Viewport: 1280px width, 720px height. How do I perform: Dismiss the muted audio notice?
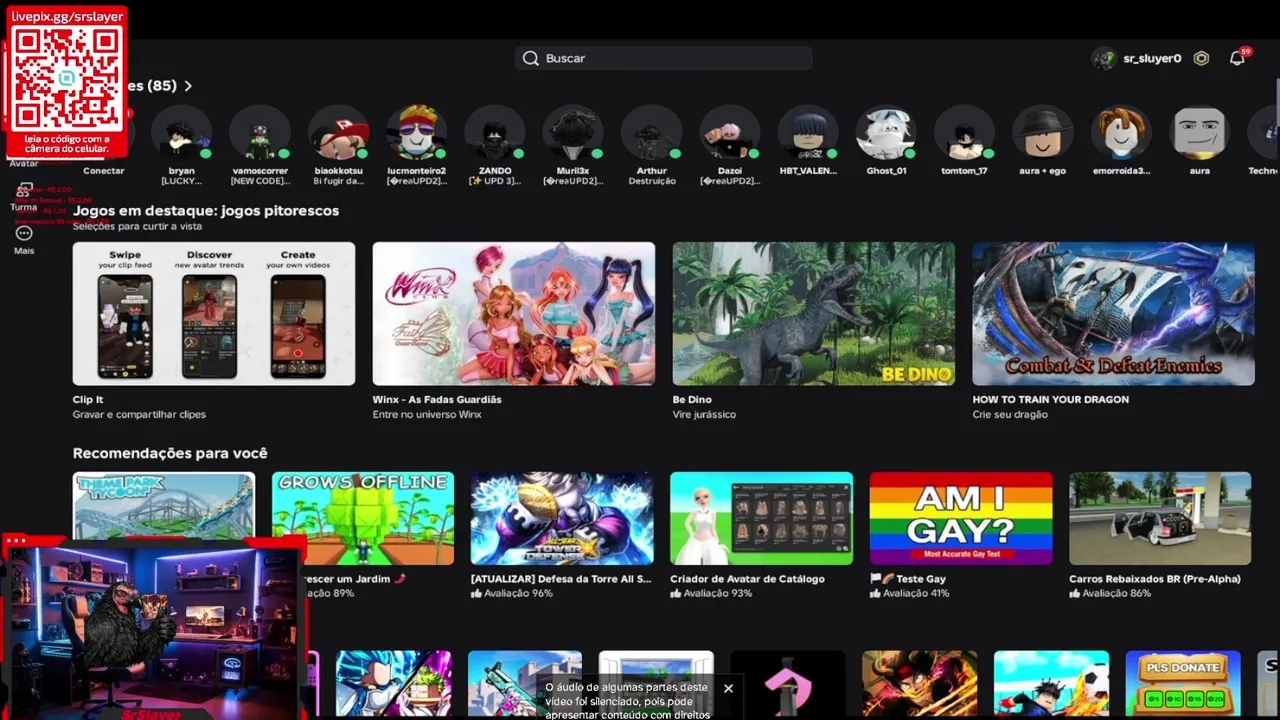[728, 688]
